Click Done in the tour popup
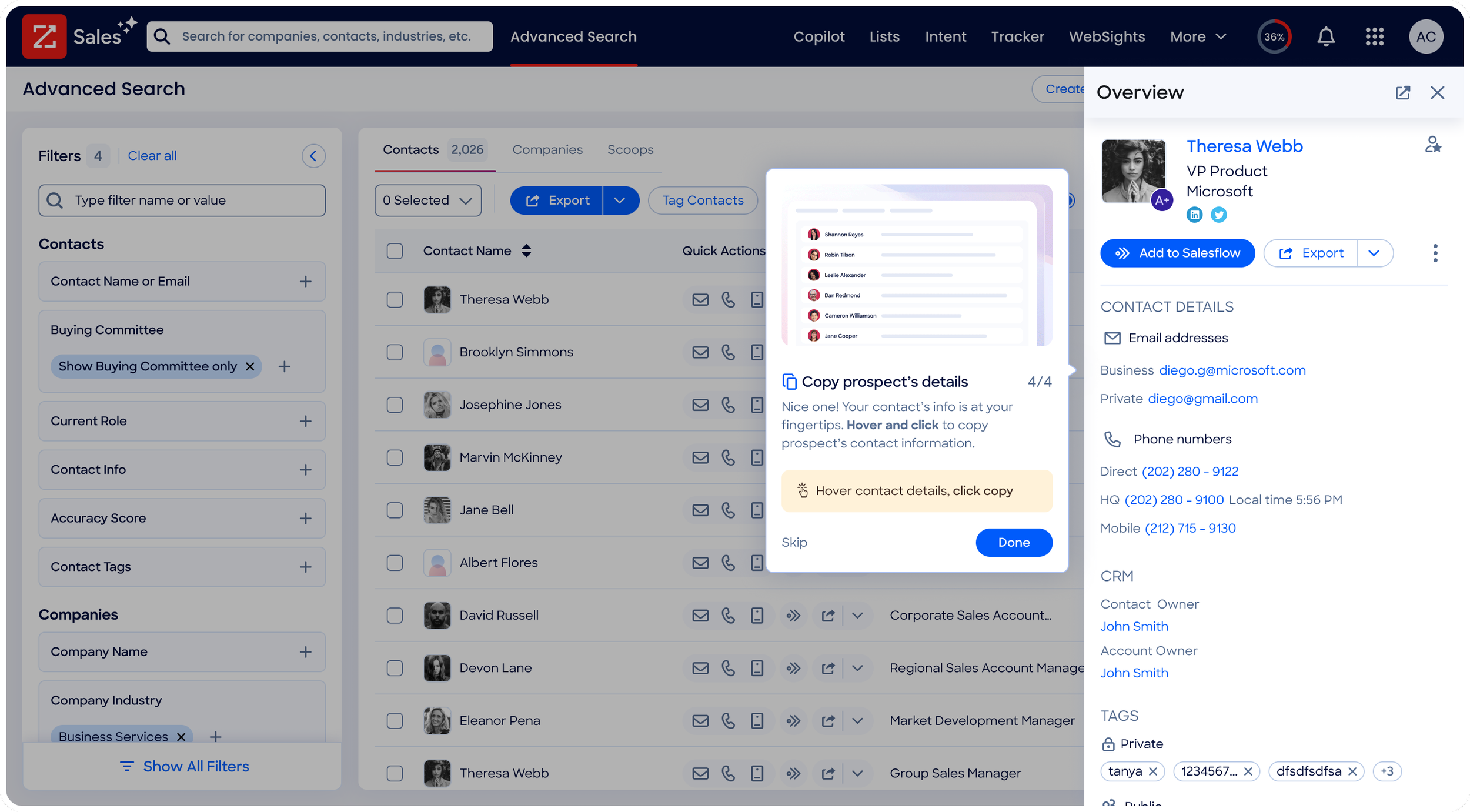This screenshot has width=1470, height=812. coord(1013,542)
